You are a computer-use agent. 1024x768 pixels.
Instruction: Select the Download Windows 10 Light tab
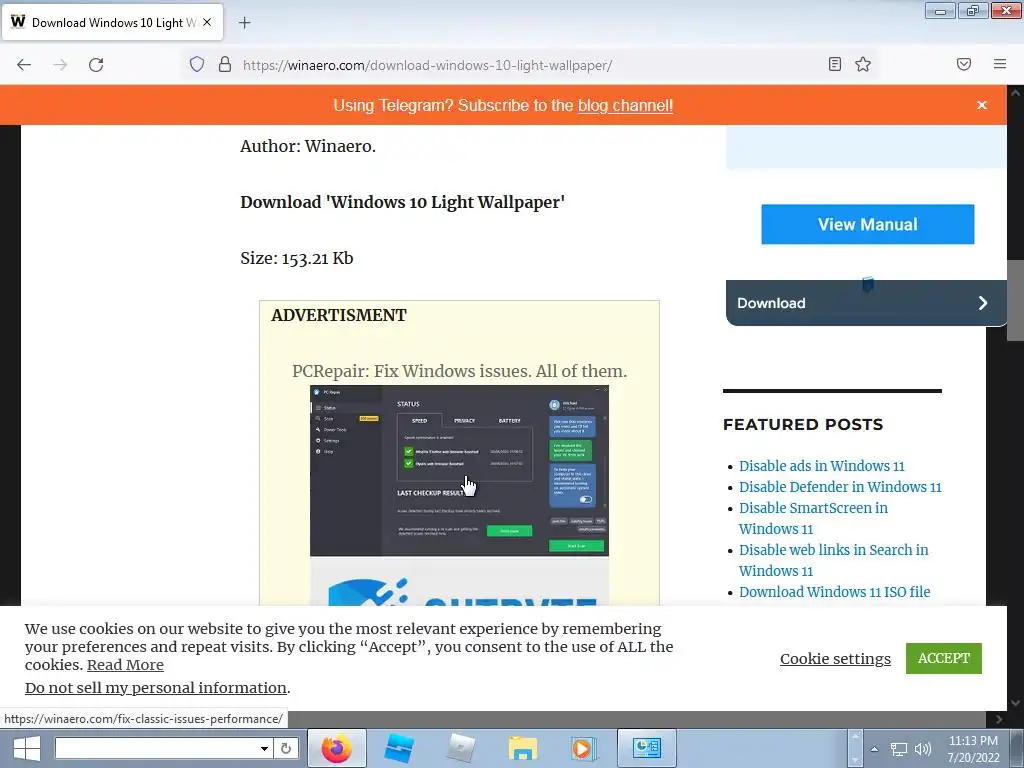point(112,22)
